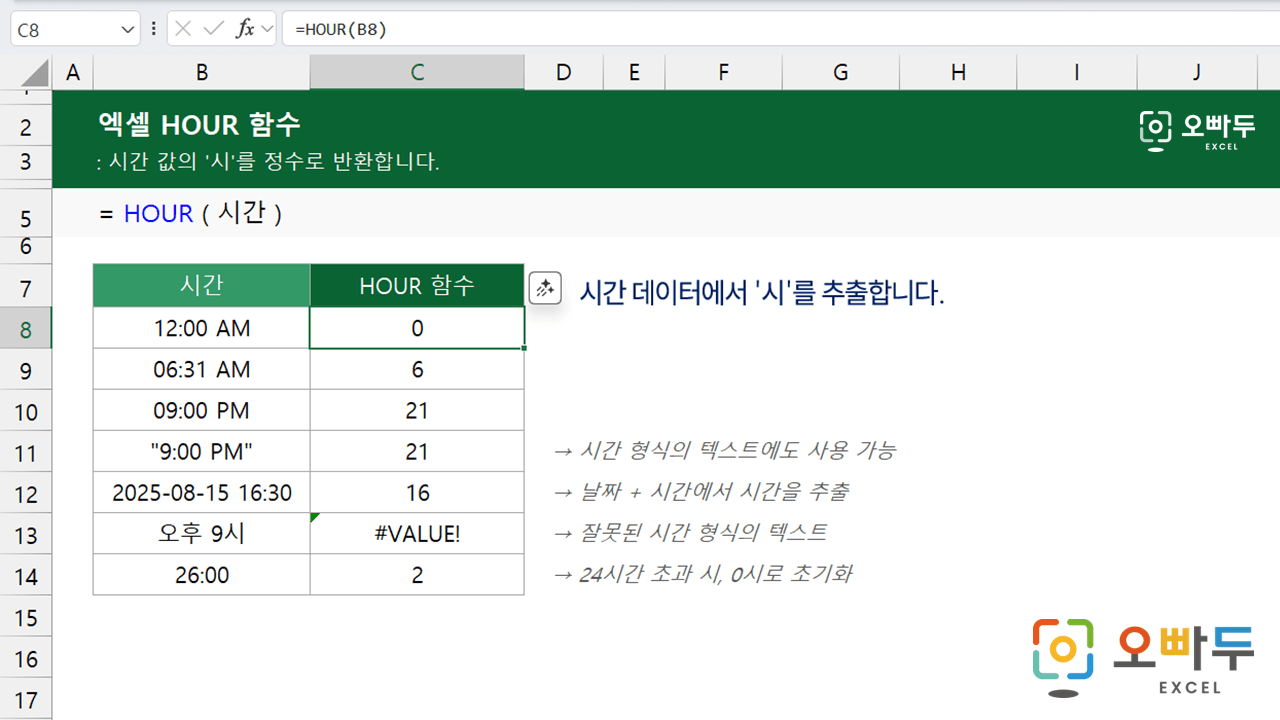Click the colorful 오빠두 logo at bottom right
This screenshot has width=1280, height=720.
[x=1143, y=656]
